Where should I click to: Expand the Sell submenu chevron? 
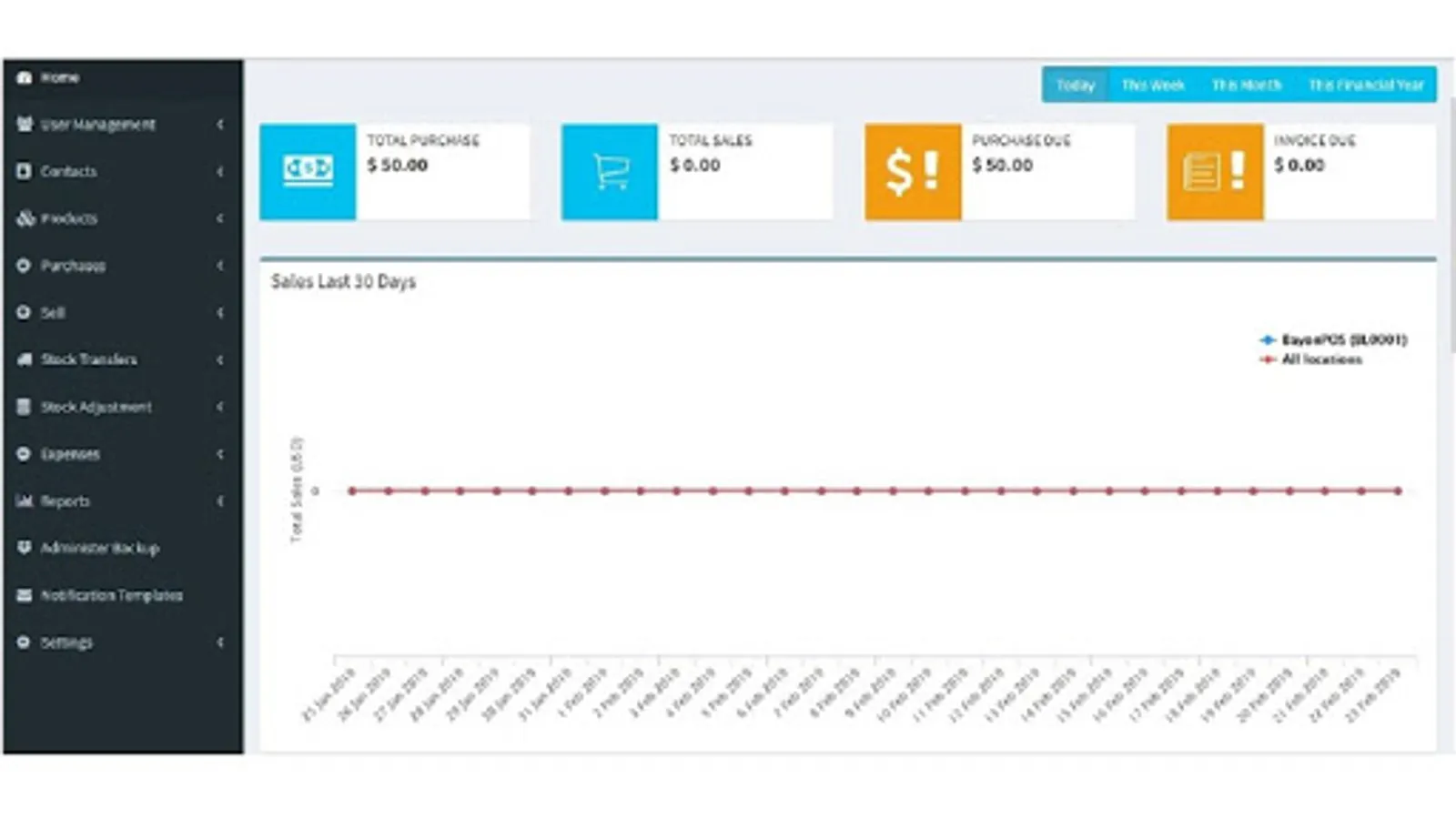click(x=220, y=312)
